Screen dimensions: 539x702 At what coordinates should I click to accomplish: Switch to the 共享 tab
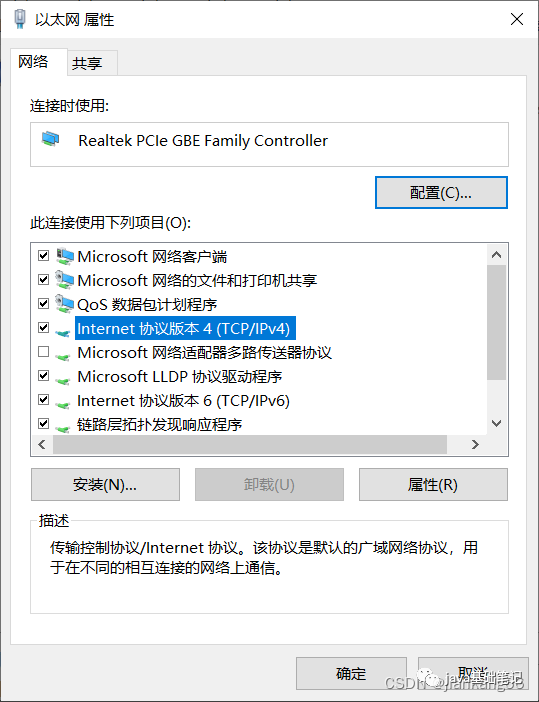pos(87,63)
